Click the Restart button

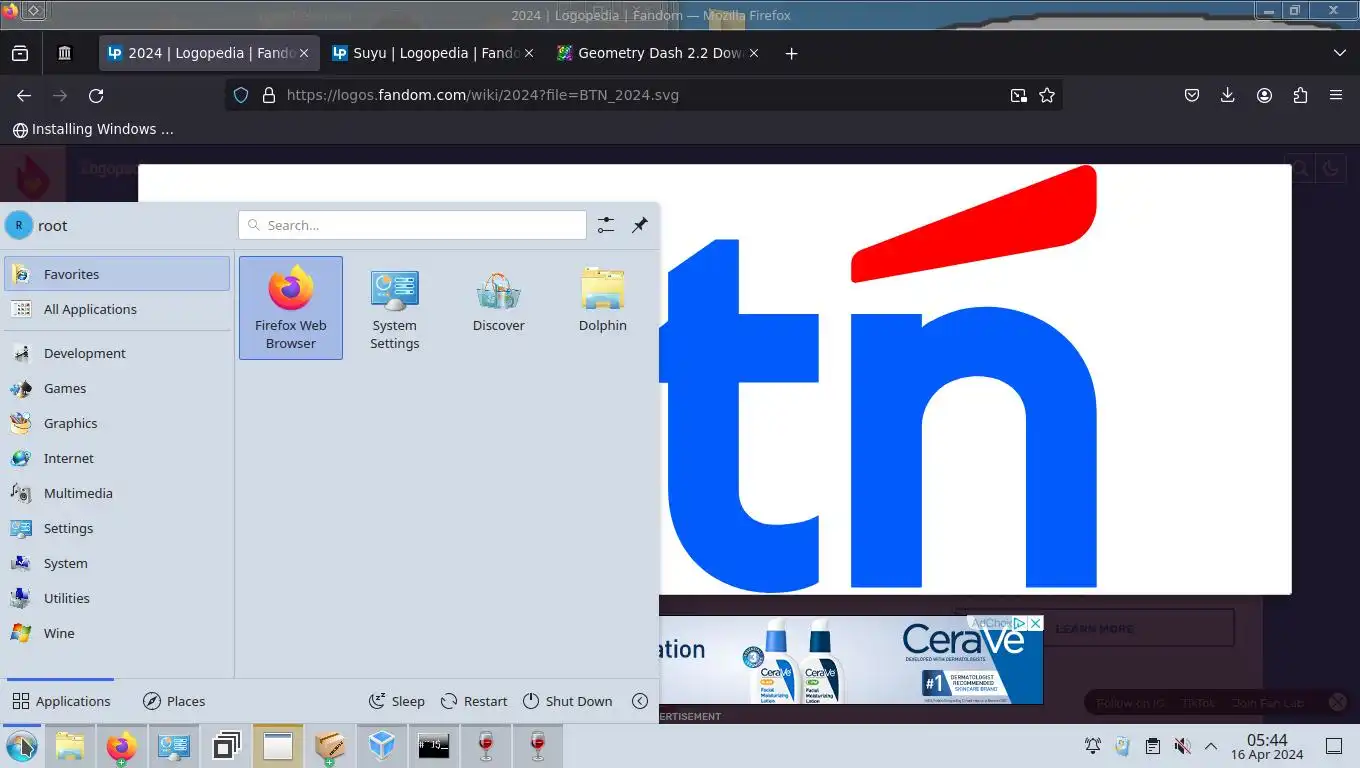point(474,701)
